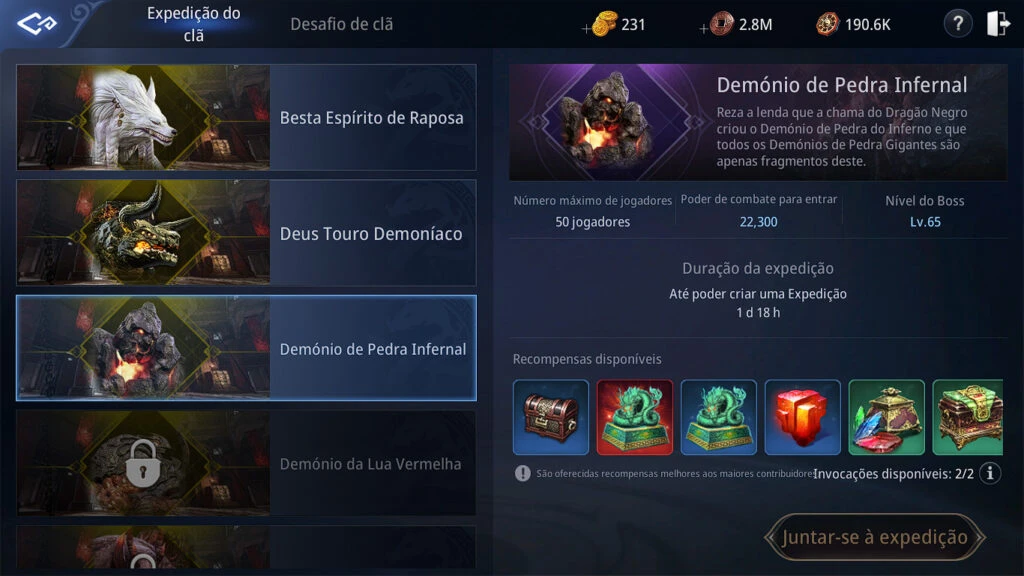Switch to Desafio de clã tab
The image size is (1024, 576).
click(x=342, y=24)
